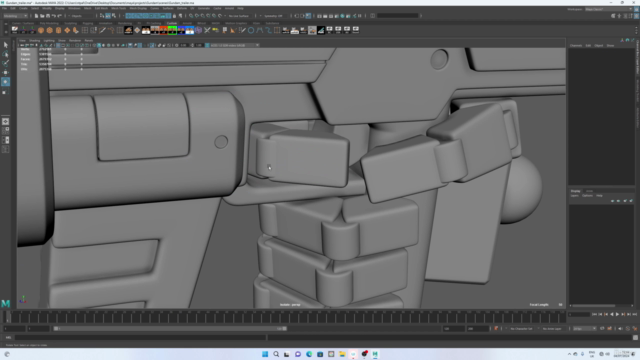Switch to the Move tool
640x360 pixels.
click(x=5, y=73)
